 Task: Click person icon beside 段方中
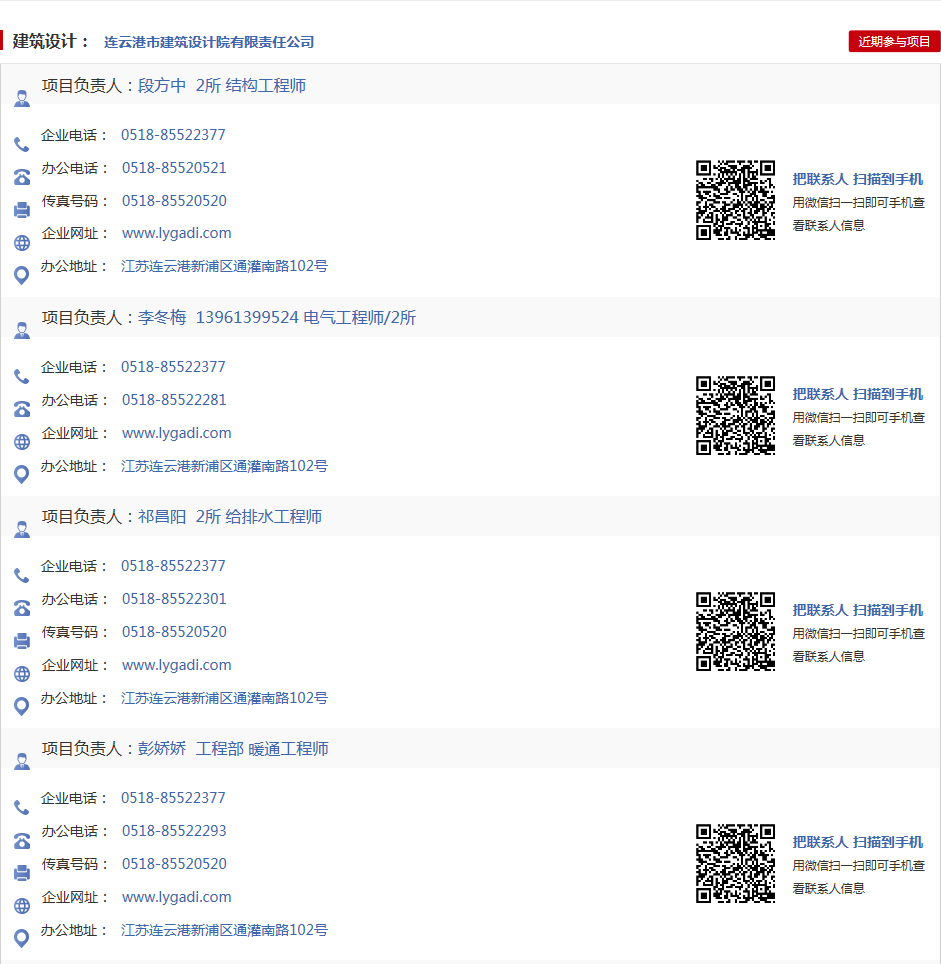[x=22, y=98]
